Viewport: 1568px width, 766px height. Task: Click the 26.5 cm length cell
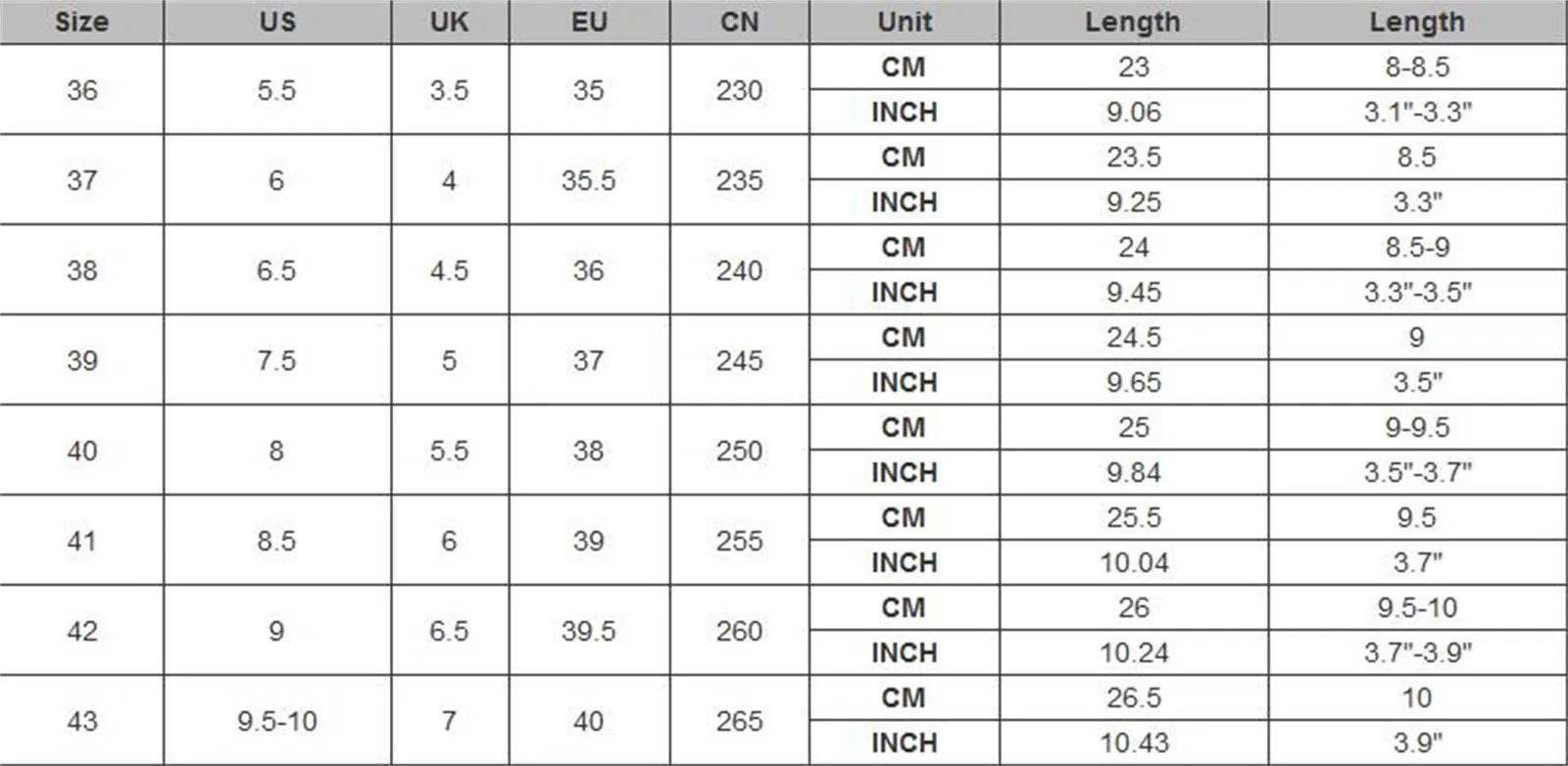pos(1134,698)
